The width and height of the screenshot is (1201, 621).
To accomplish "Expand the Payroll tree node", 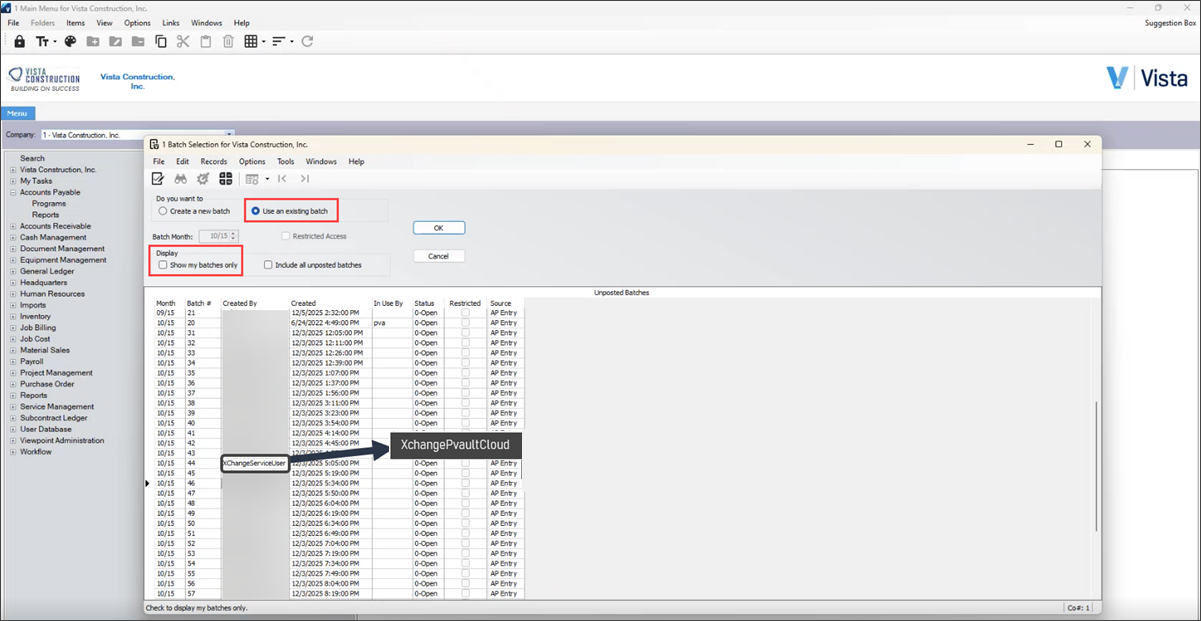I will point(13,361).
